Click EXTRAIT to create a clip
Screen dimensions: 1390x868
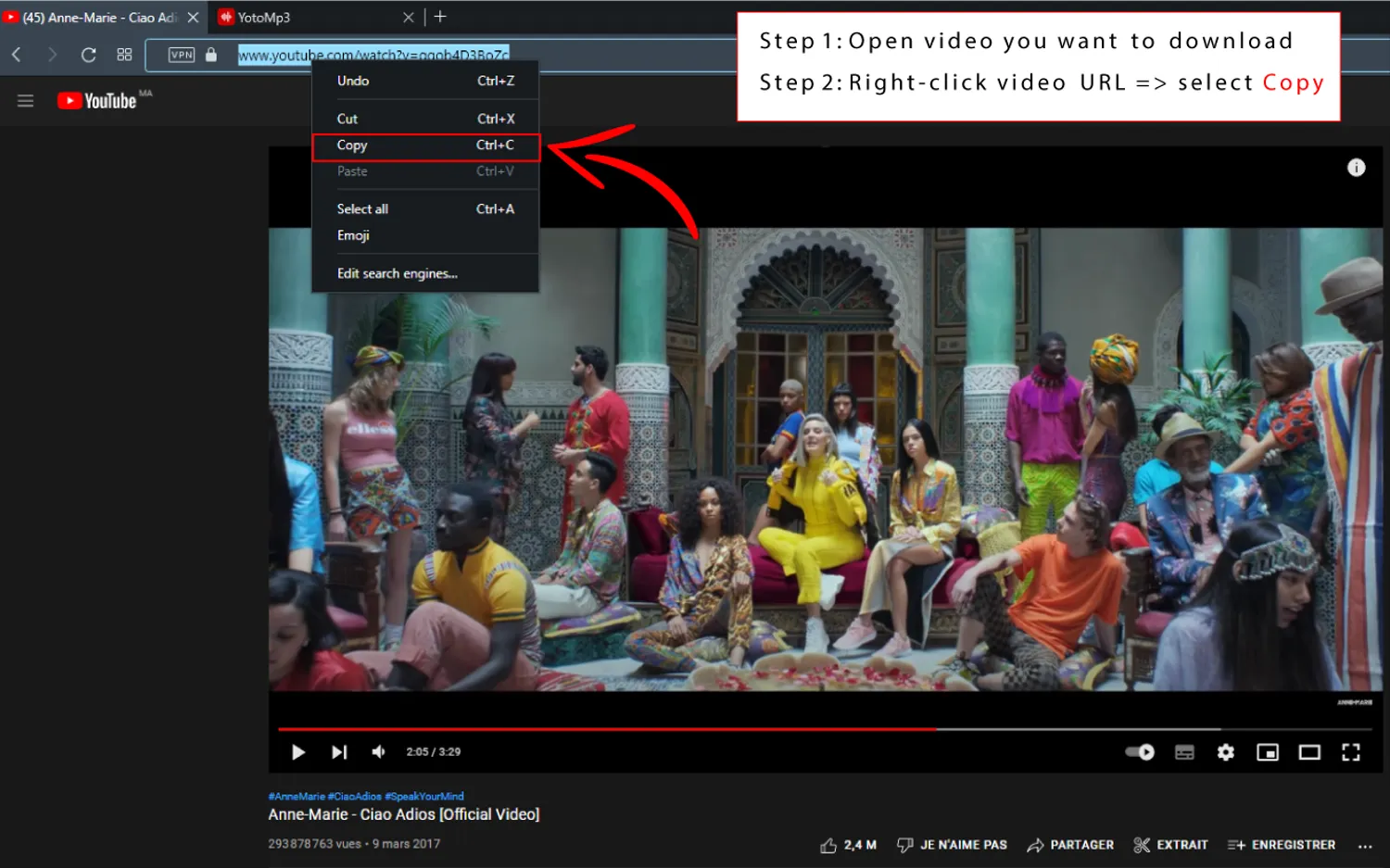click(x=1171, y=845)
